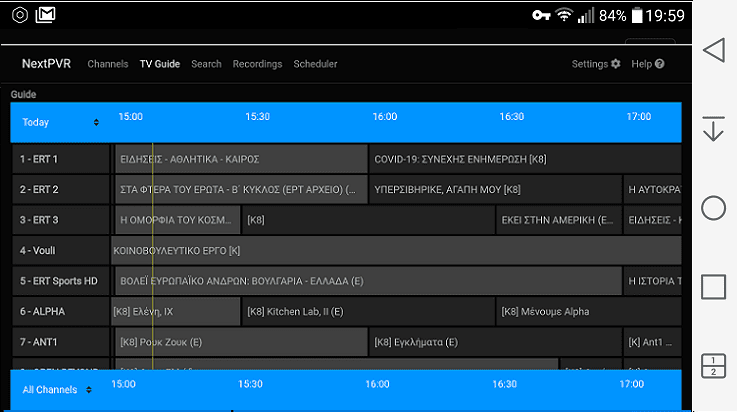
Task: Open Η ΟΜΟΡΦΙΑ ΤΟΥ ΚΟΣΜ... program
Action: [177, 220]
